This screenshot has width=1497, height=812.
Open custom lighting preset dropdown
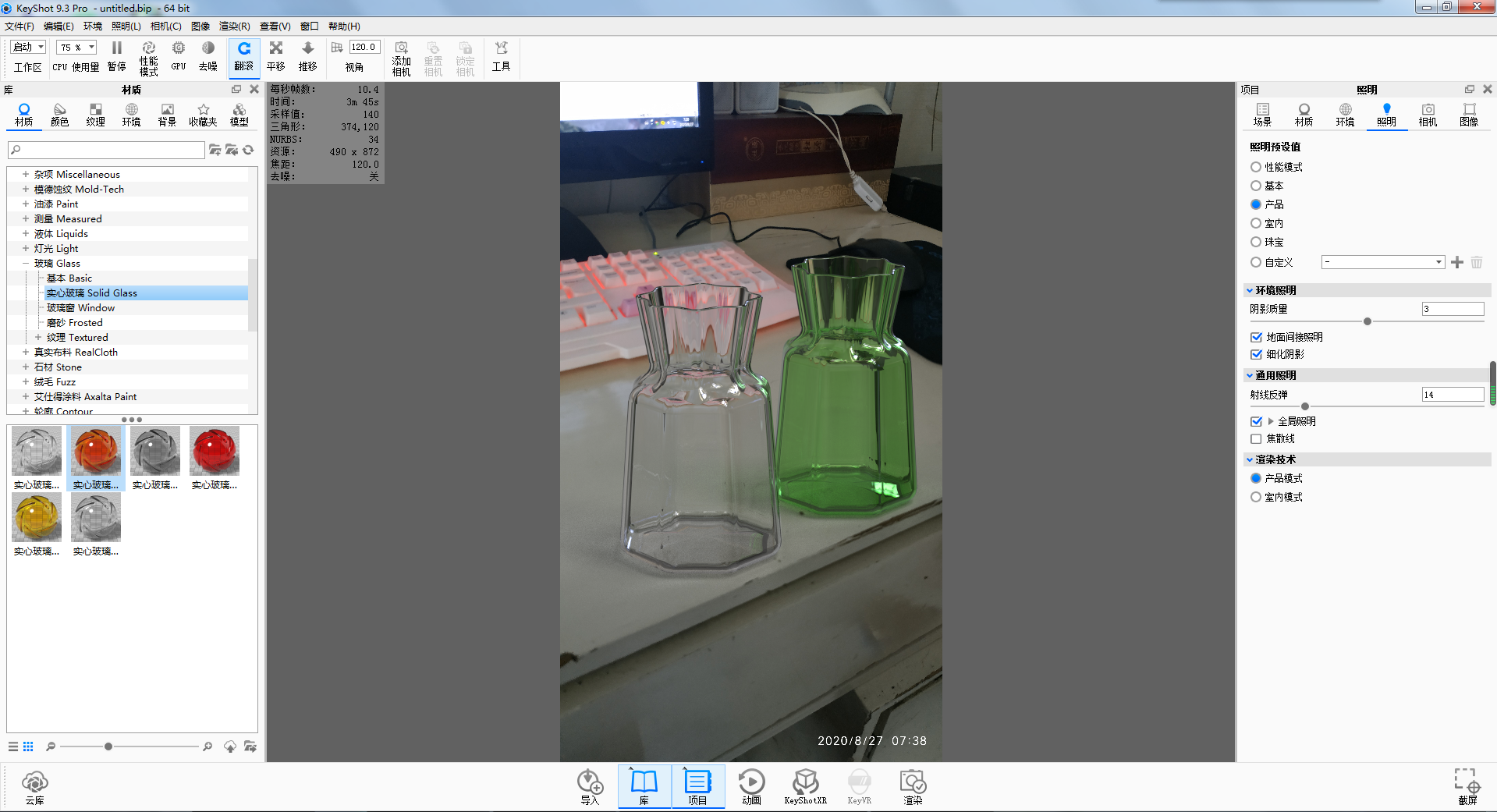click(x=1383, y=262)
